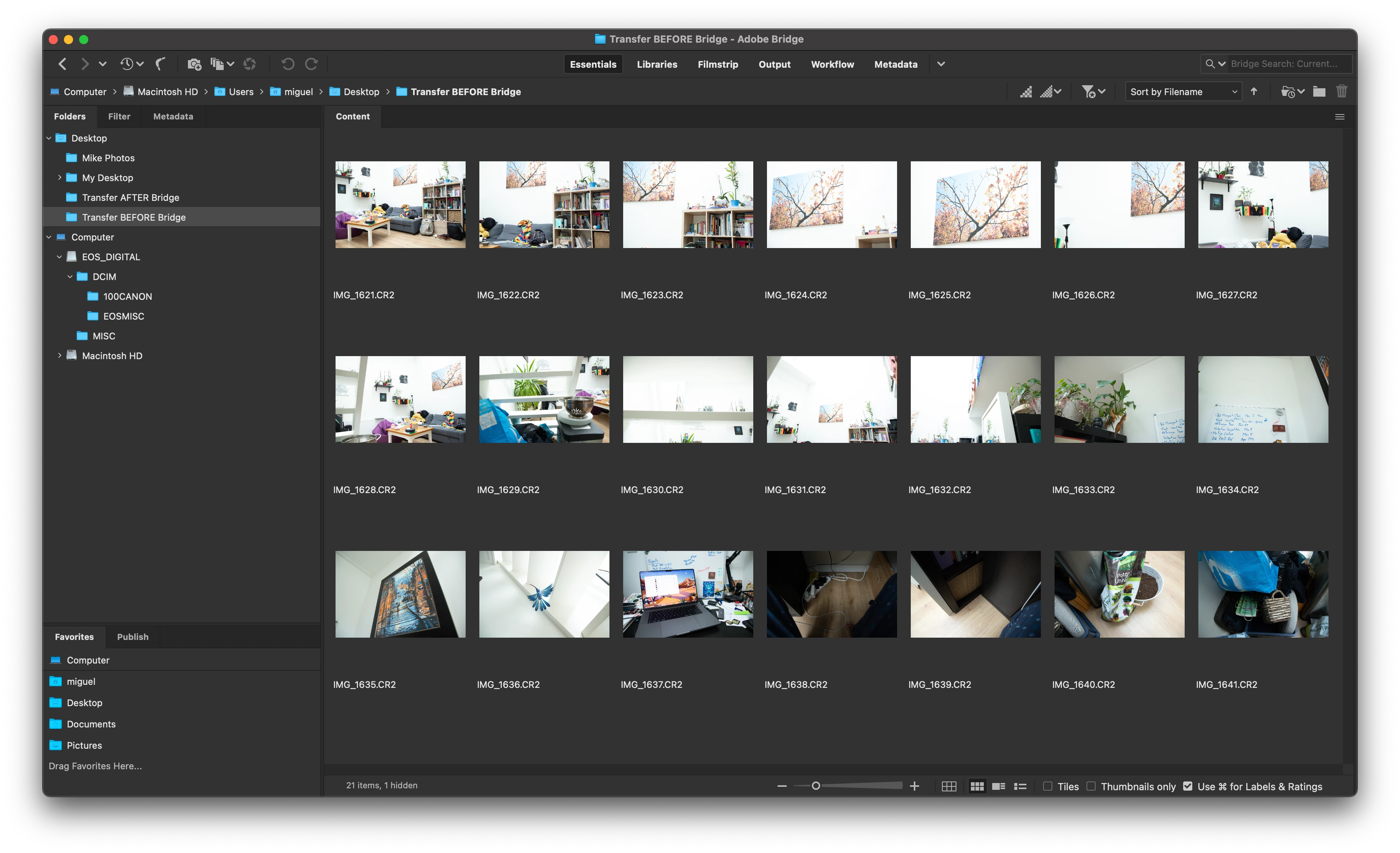Click the rotate 90° clockwise icon
The height and width of the screenshot is (853, 1400).
click(311, 64)
